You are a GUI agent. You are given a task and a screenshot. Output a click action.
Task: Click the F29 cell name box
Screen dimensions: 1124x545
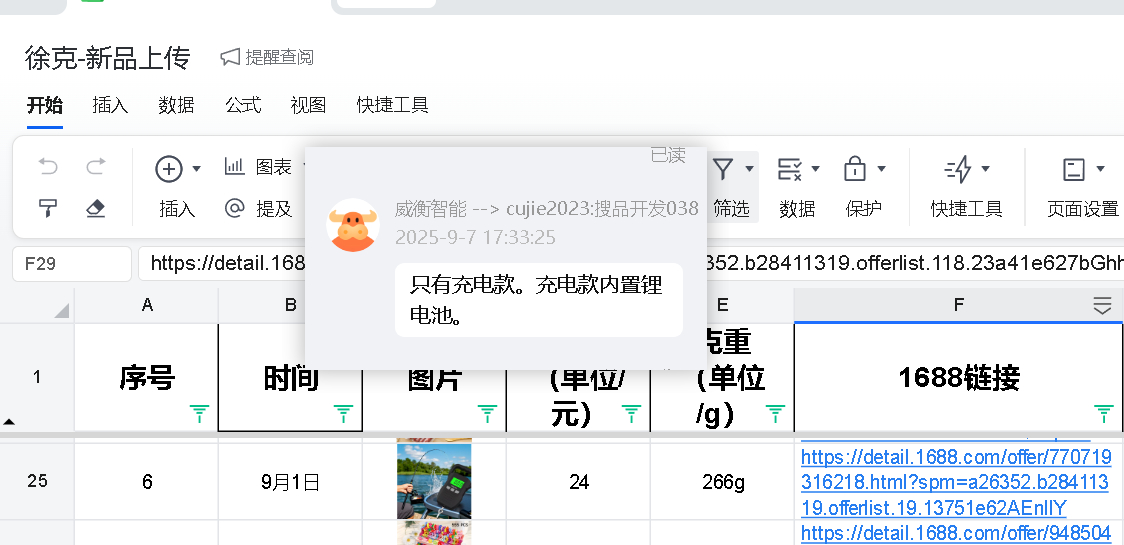[71, 264]
